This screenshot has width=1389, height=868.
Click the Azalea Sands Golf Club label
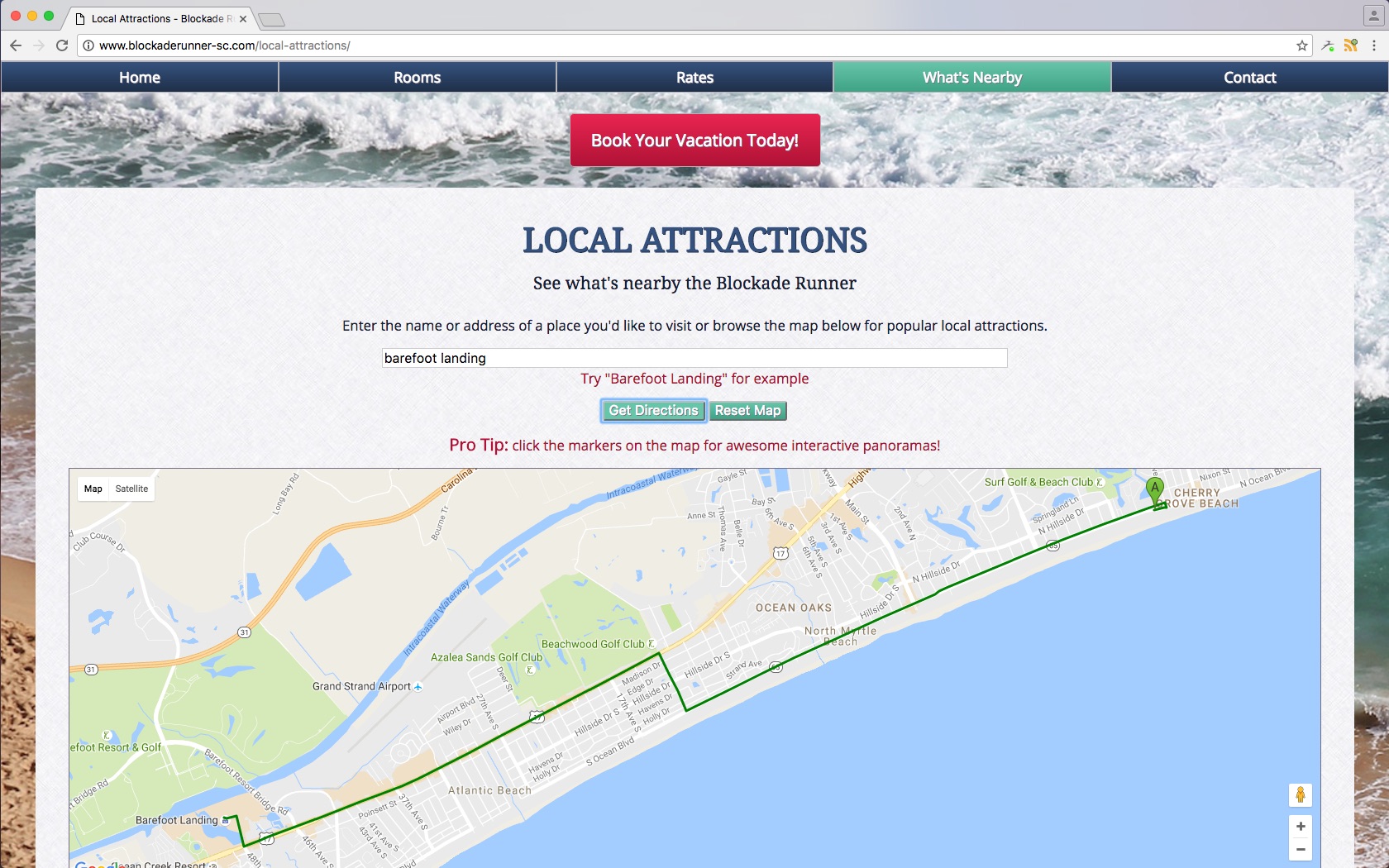point(486,657)
